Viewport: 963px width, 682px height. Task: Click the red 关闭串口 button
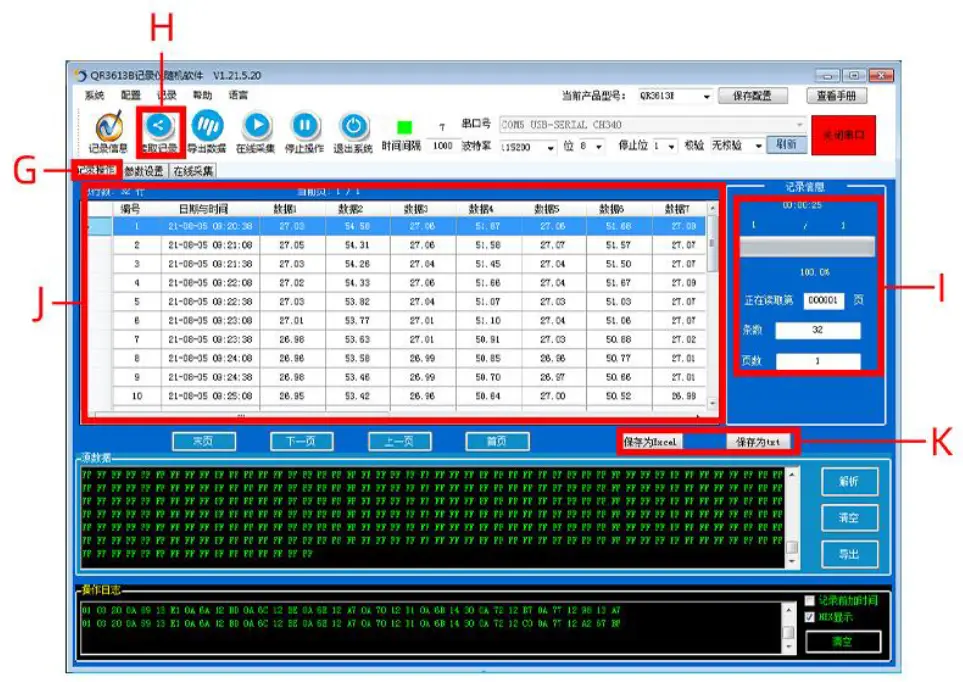(x=843, y=135)
